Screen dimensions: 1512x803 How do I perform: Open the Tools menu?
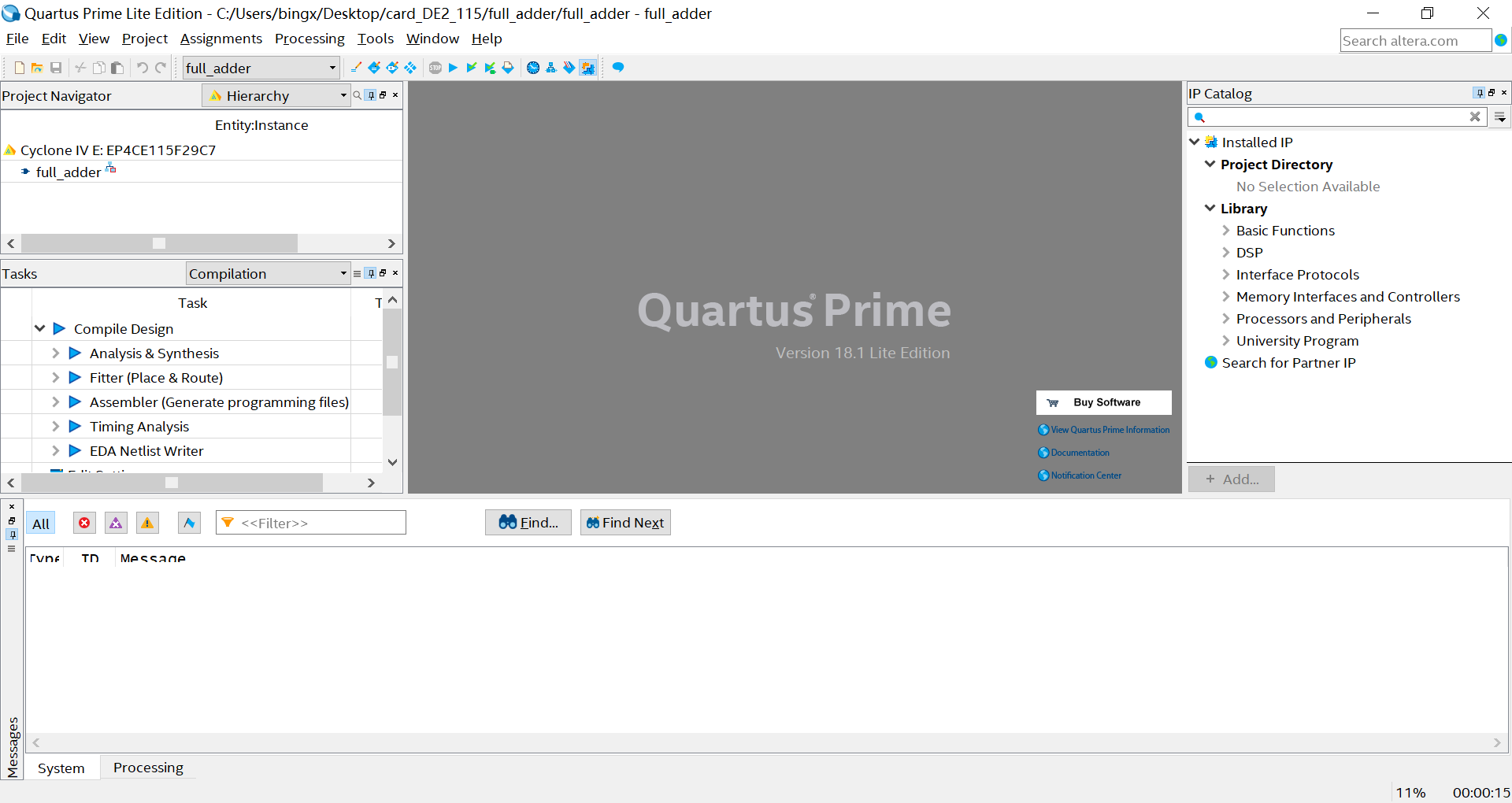375,39
